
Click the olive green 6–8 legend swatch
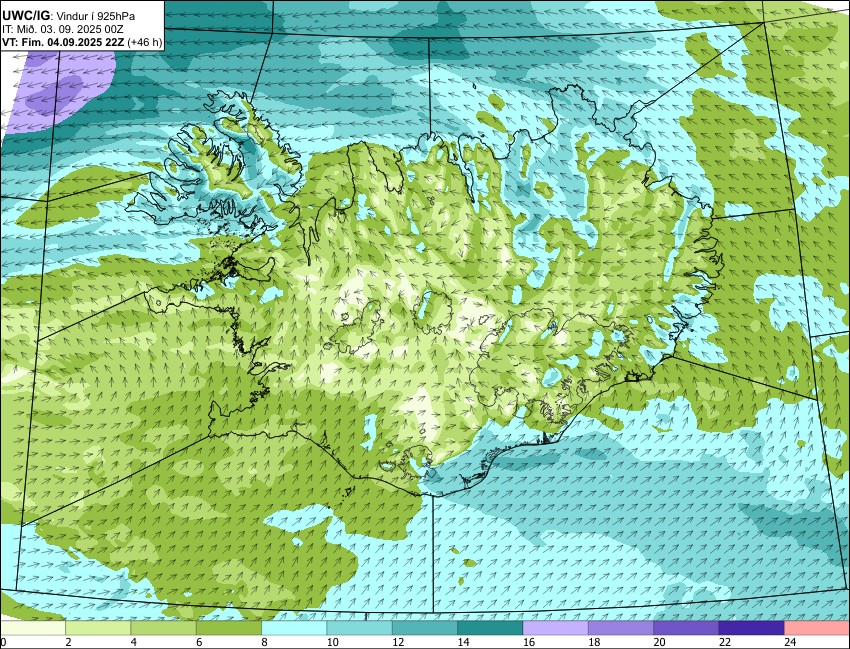pyautogui.click(x=229, y=628)
